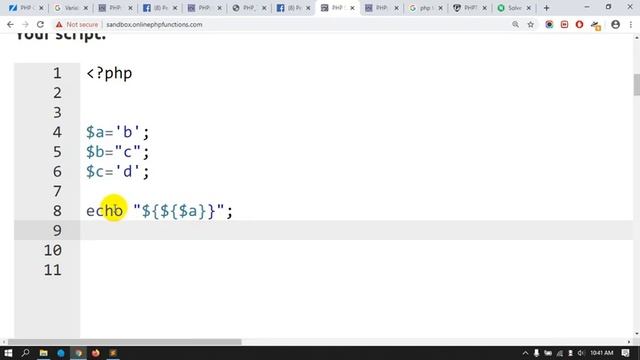
Task: Open Chrome's three-dot menu
Action: click(631, 24)
